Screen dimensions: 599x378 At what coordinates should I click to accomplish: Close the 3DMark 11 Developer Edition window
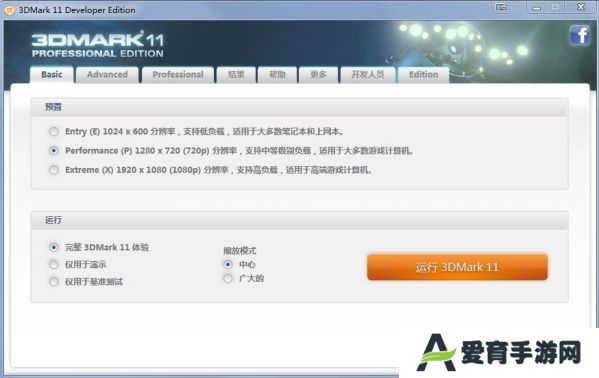(581, 7)
